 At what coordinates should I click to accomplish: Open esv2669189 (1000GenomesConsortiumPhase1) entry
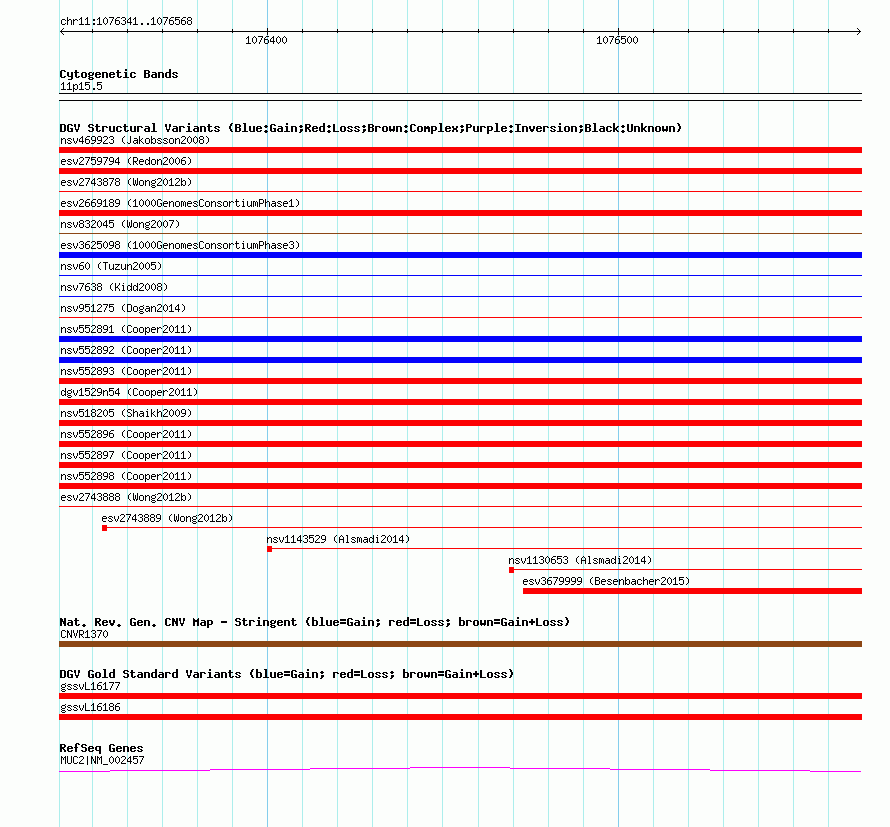(x=180, y=203)
